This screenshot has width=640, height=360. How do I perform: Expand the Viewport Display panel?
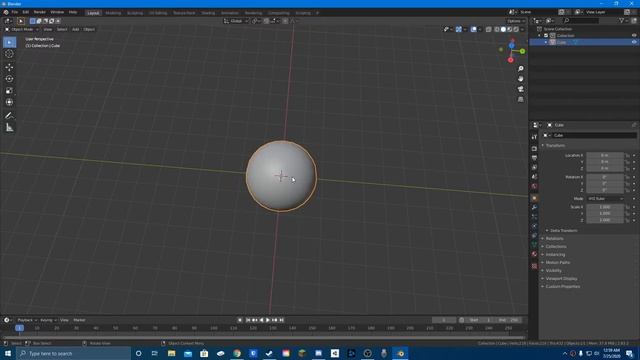point(560,279)
